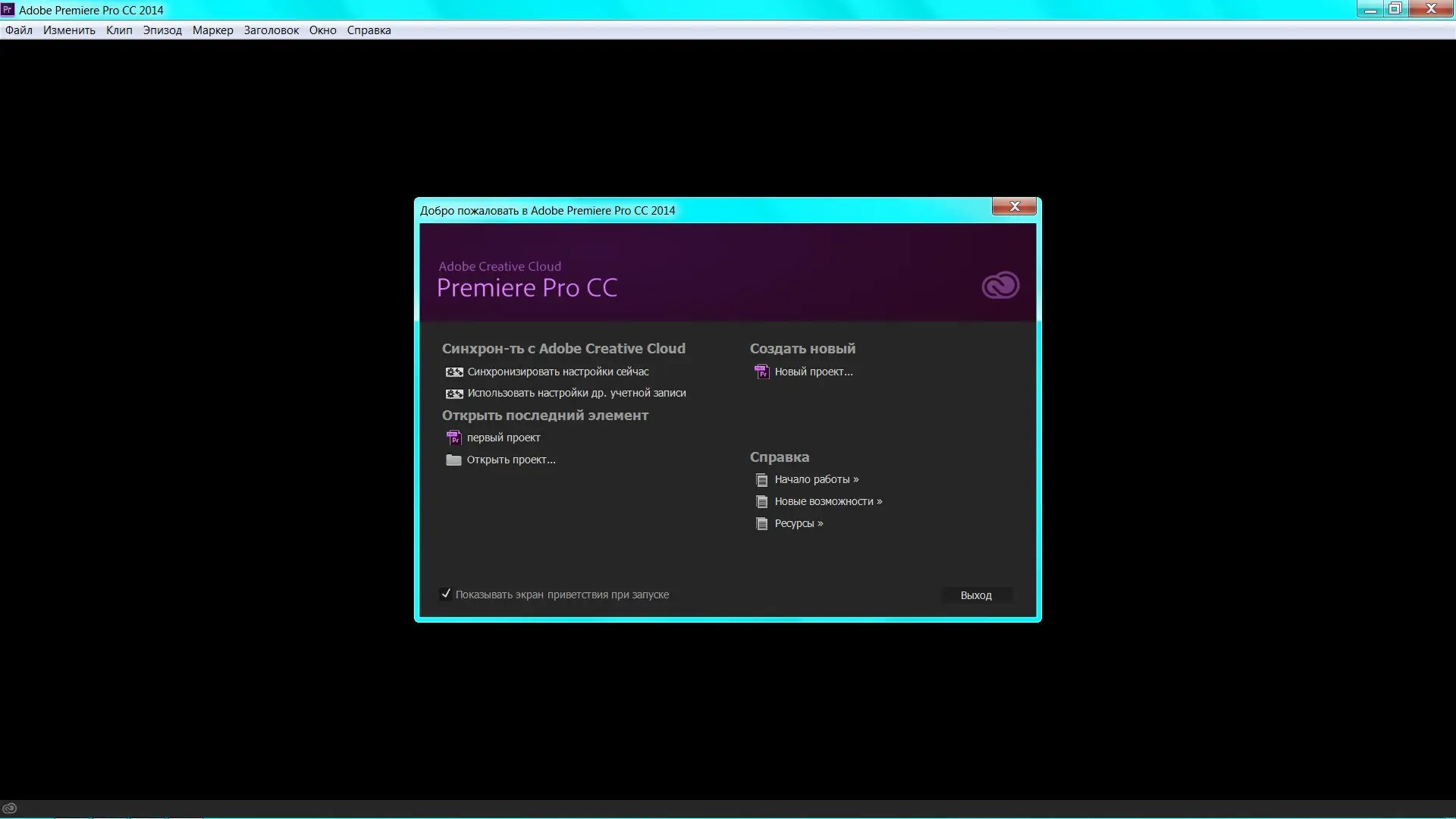Click the sync settings now icon
1456x819 pixels.
[x=454, y=372]
